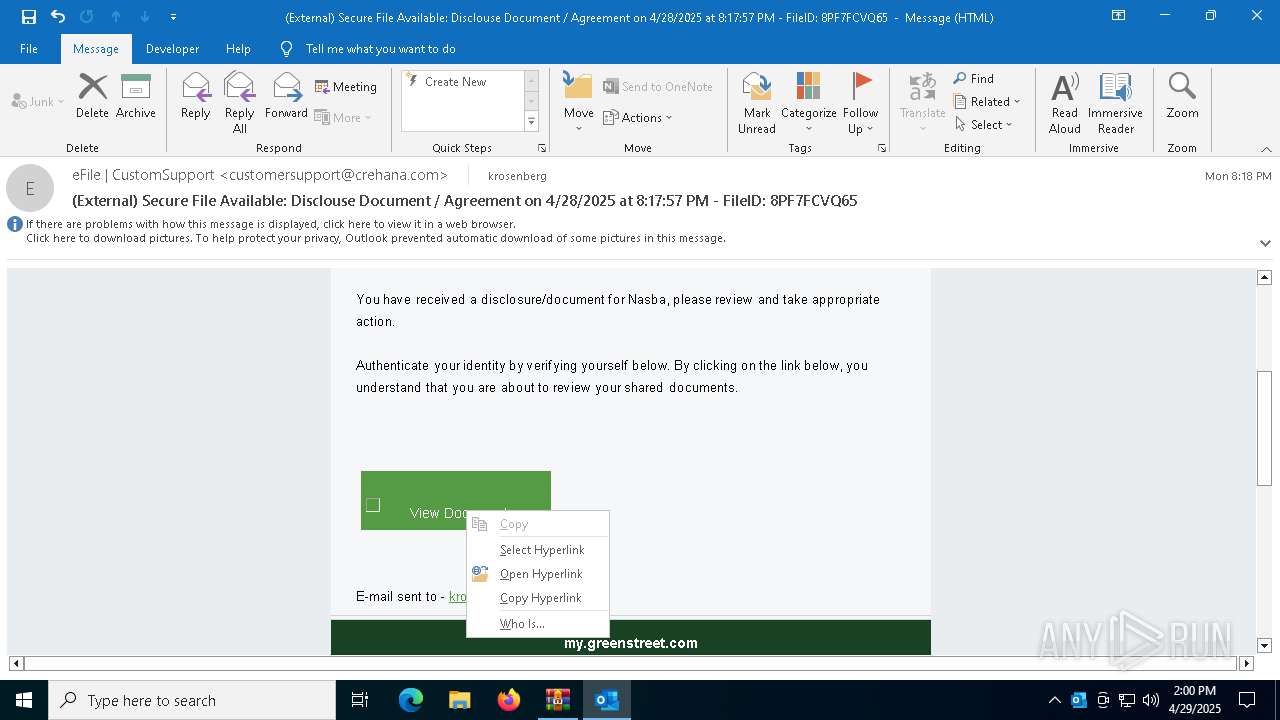Expand the Actions dropdown

coord(638,118)
